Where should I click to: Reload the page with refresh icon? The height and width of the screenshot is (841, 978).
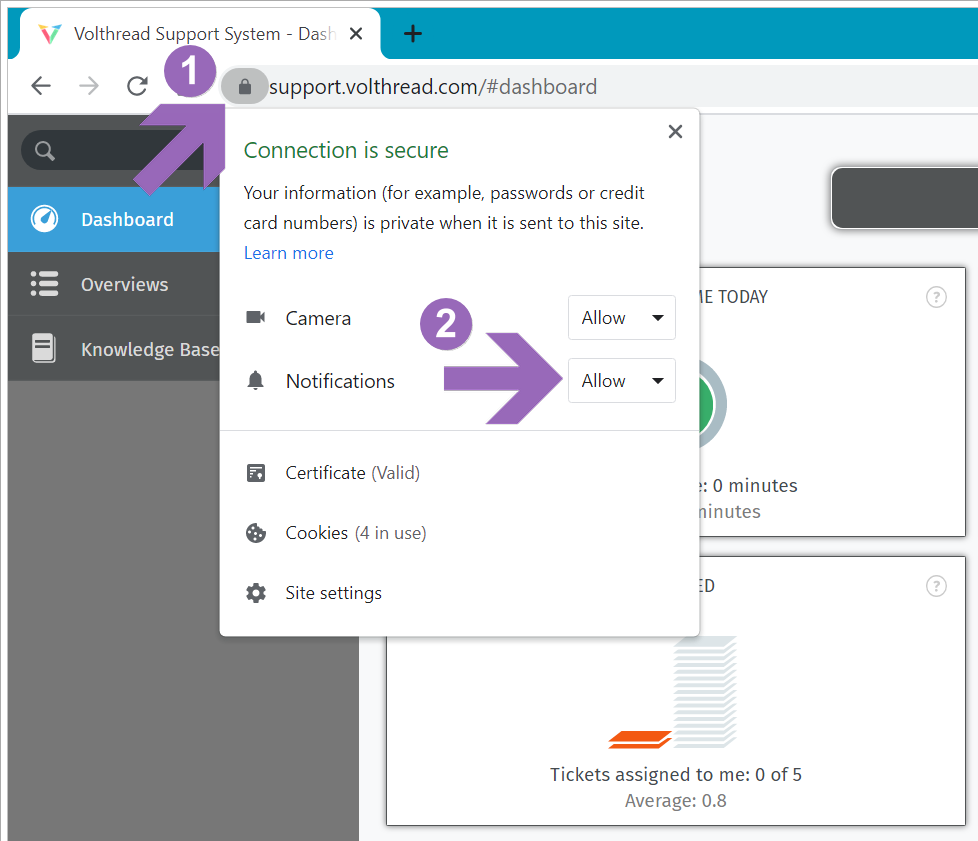pos(137,86)
